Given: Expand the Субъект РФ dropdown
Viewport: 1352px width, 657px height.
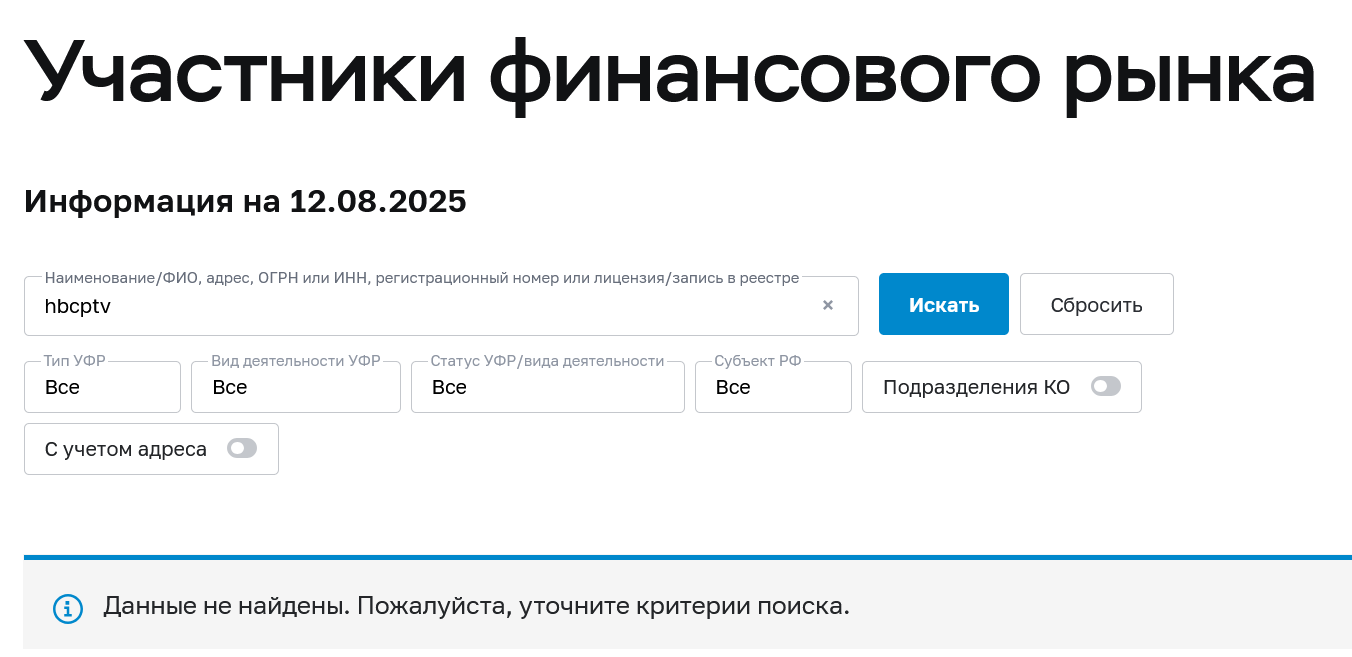Looking at the screenshot, I should tap(773, 388).
